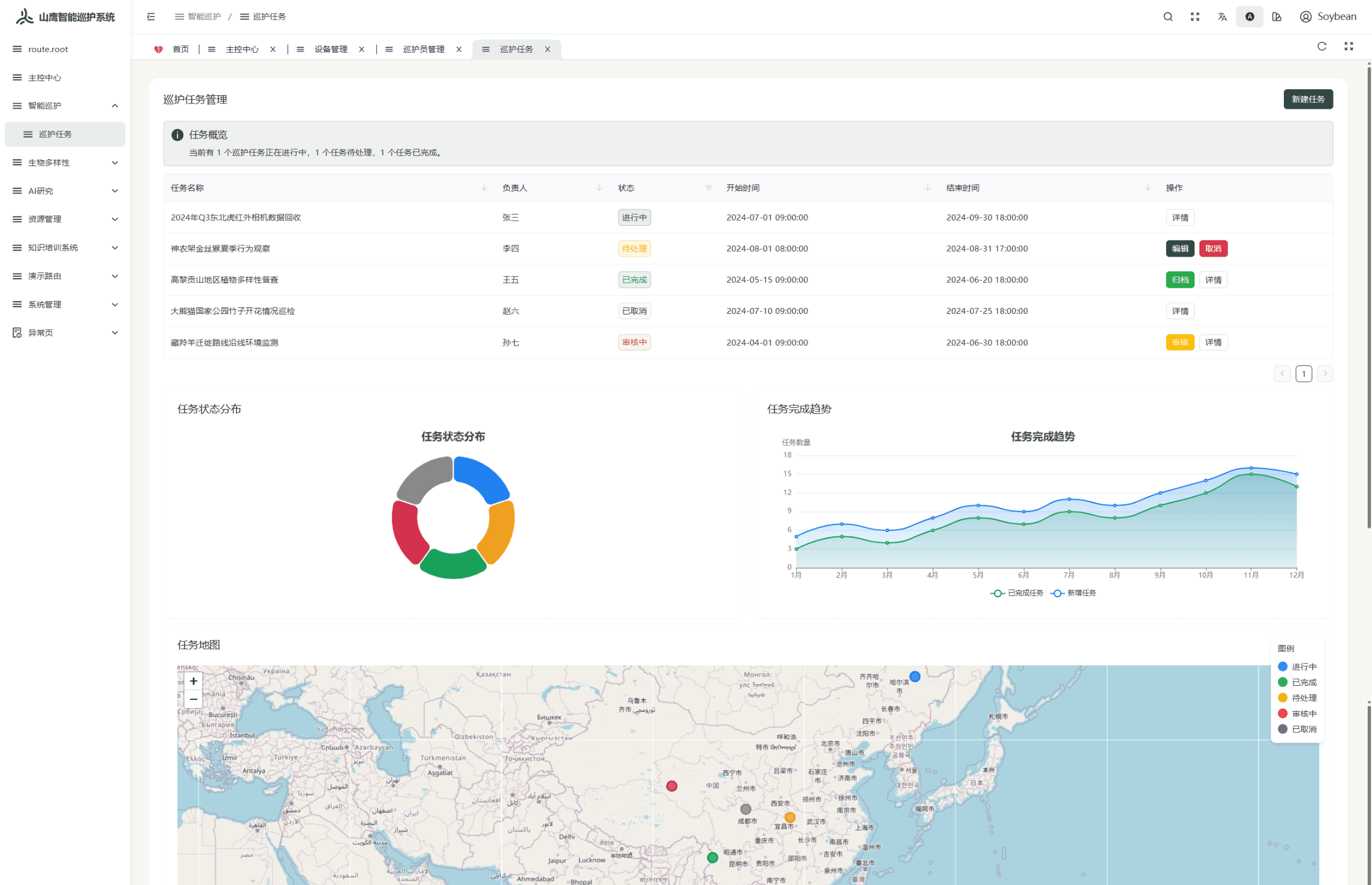Collapse the sidebar menu icon
Viewport: 1372px width, 885px height.
coord(151,17)
